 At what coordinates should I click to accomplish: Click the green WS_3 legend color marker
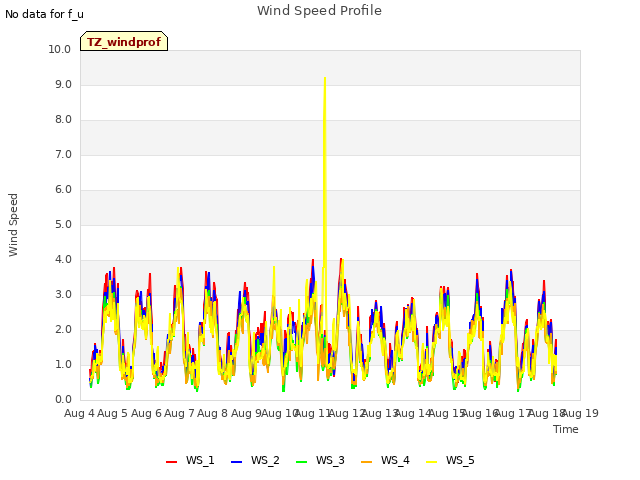click(x=301, y=462)
